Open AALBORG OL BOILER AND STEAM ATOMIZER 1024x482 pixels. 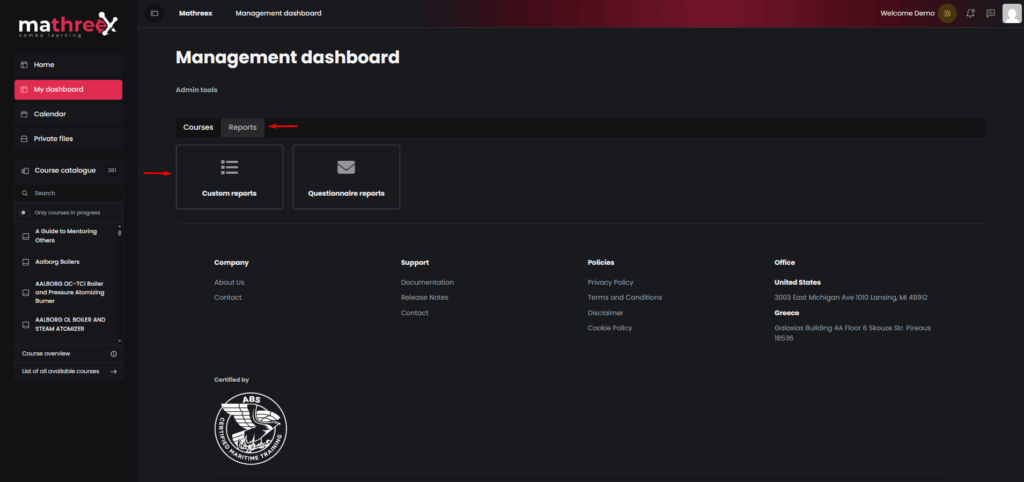click(x=71, y=324)
